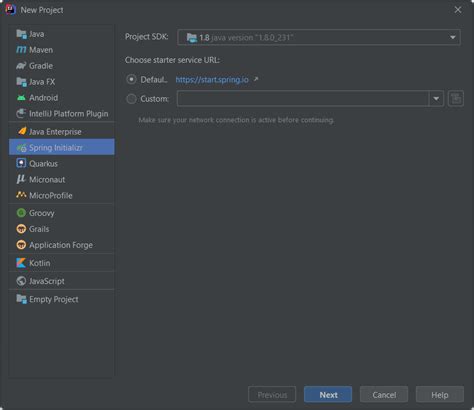
Task: Click the IntelliJ Platform Plugin icon
Action: (x=21, y=114)
